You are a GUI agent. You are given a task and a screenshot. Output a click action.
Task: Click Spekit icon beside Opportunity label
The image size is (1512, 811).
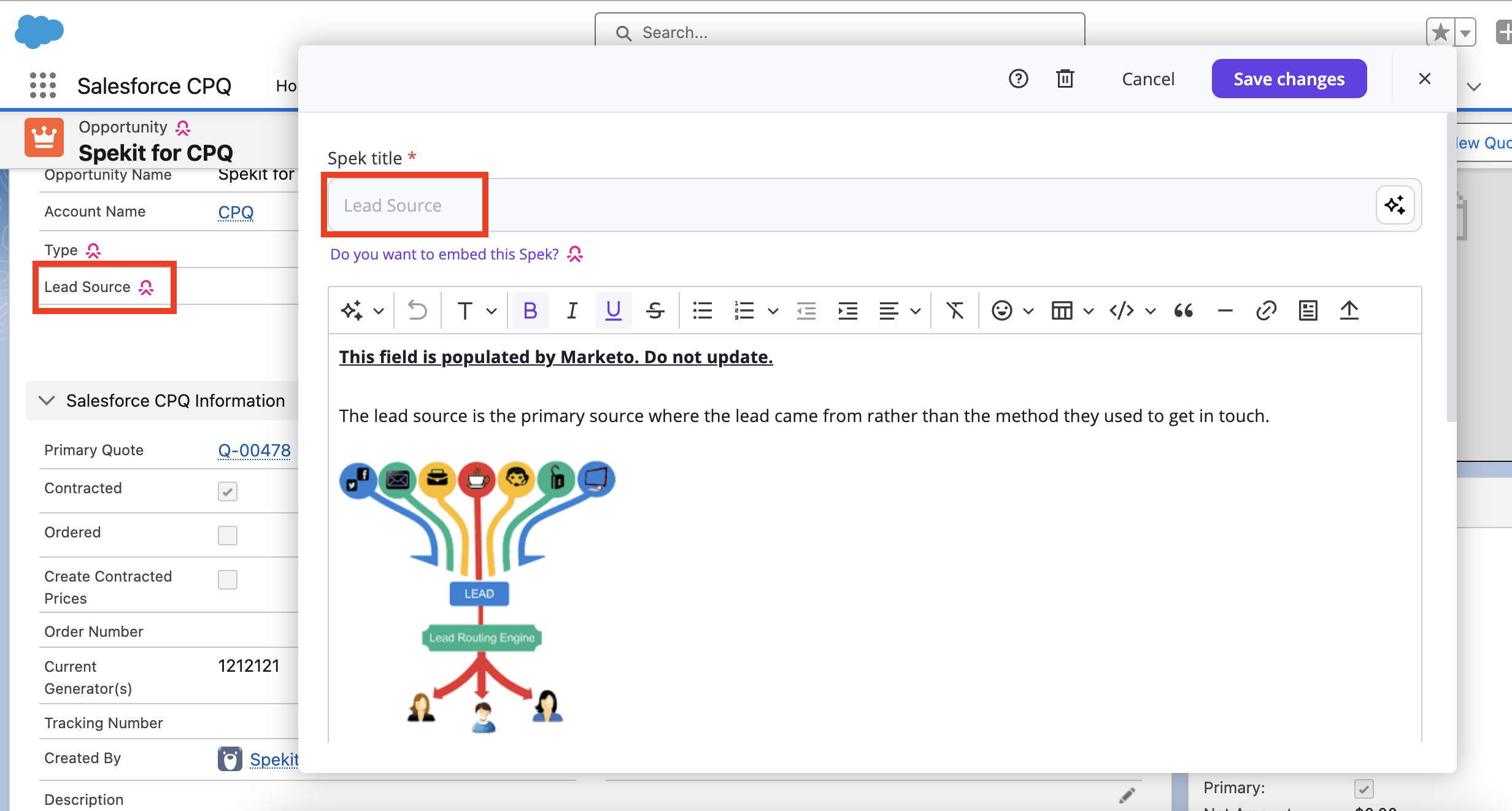coord(183,128)
